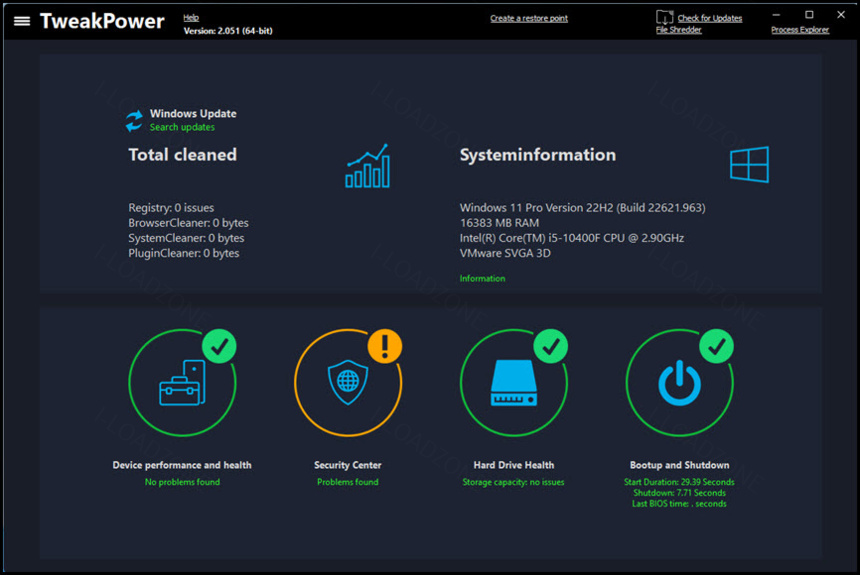
Task: Open the hamburger main menu
Action: pos(22,21)
